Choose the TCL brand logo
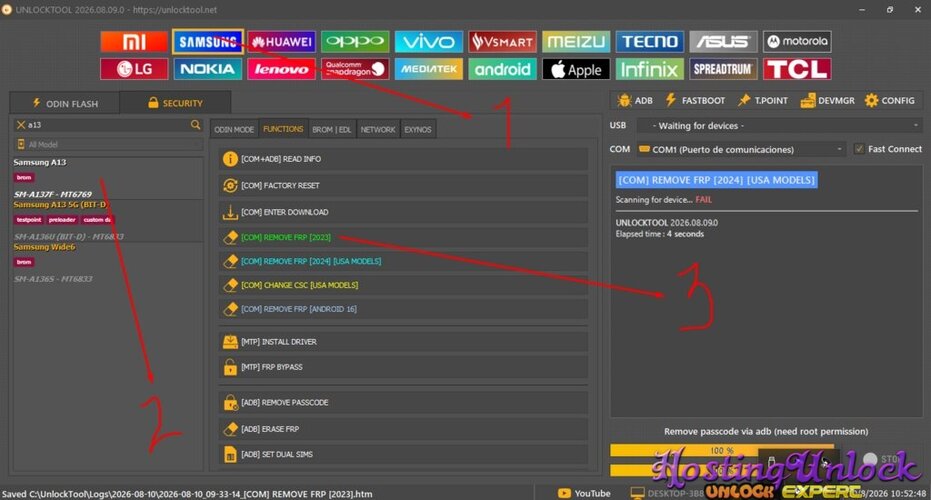This screenshot has height=500, width=931. click(797, 69)
